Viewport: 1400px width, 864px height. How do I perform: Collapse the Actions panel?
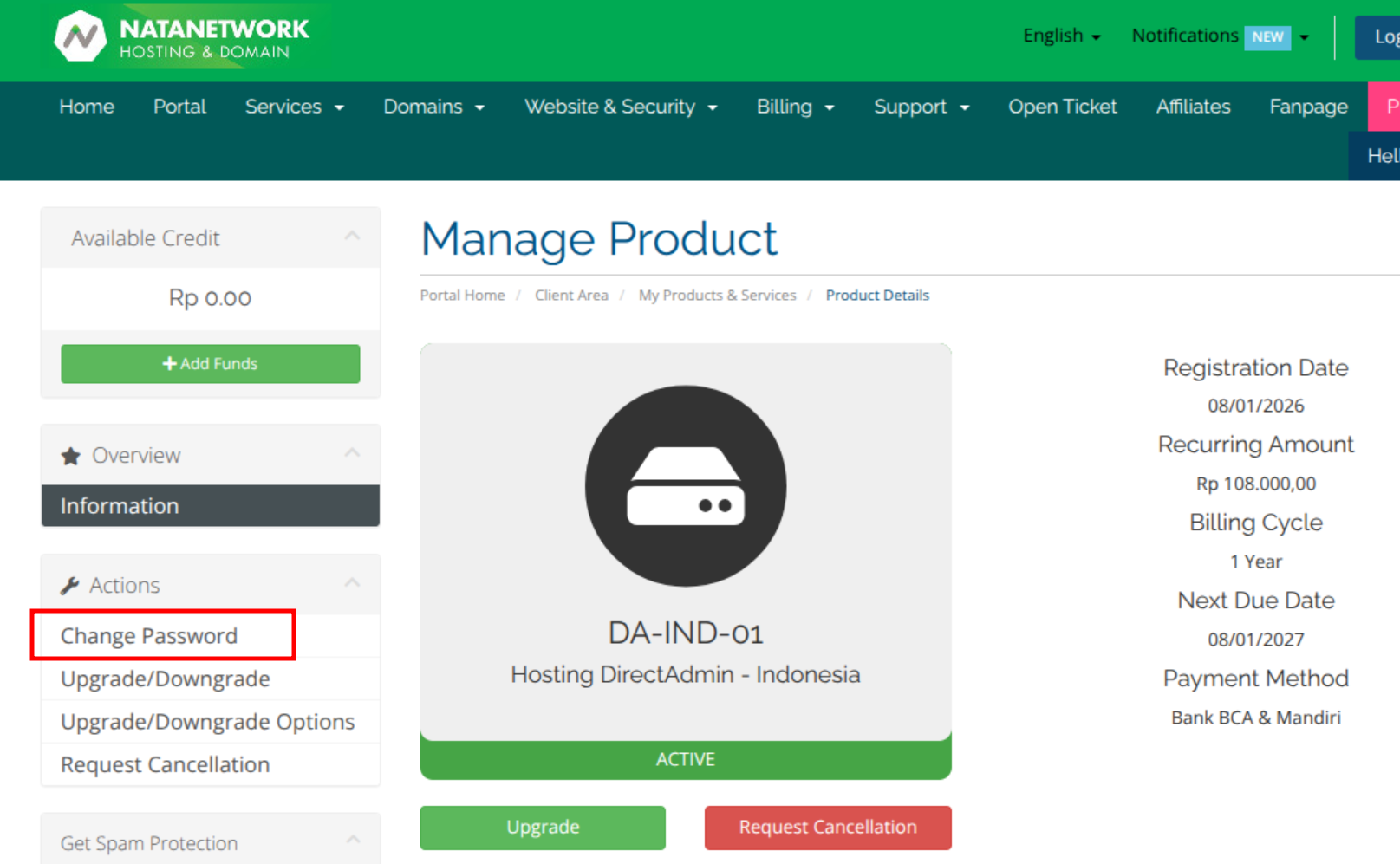coord(352,583)
